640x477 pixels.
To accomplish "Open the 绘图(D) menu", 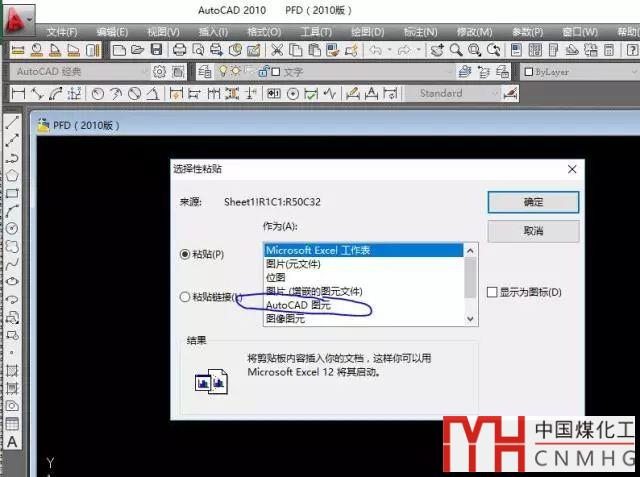I will click(x=368, y=32).
